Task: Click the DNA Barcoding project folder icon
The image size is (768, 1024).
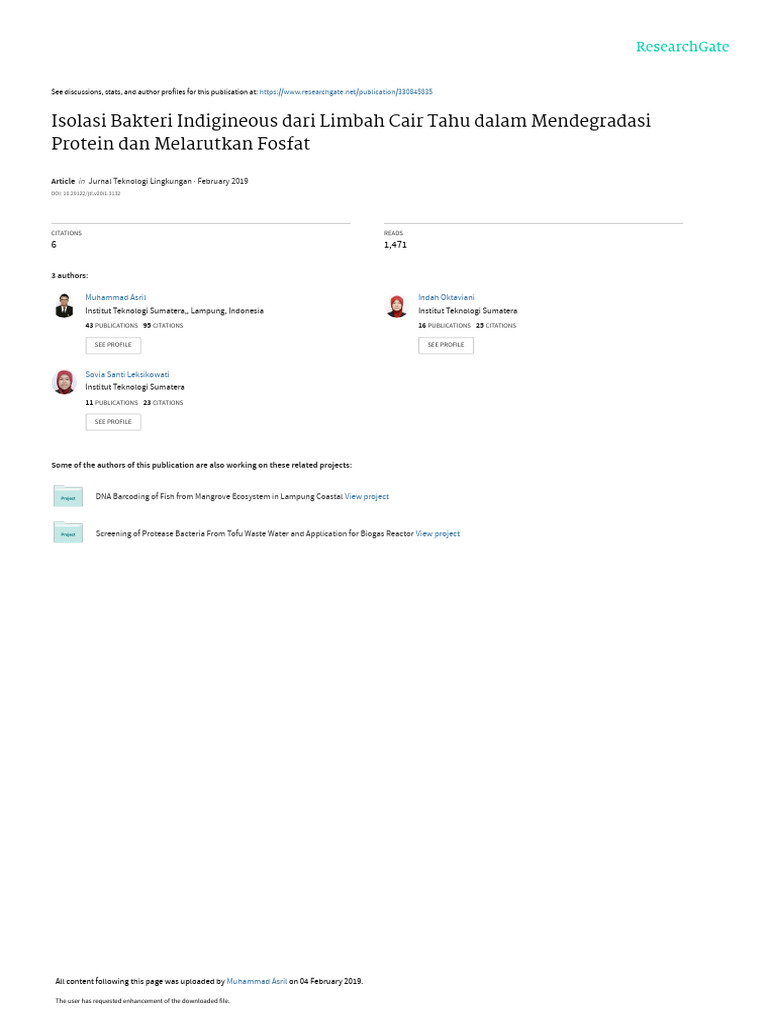Action: 68,496
